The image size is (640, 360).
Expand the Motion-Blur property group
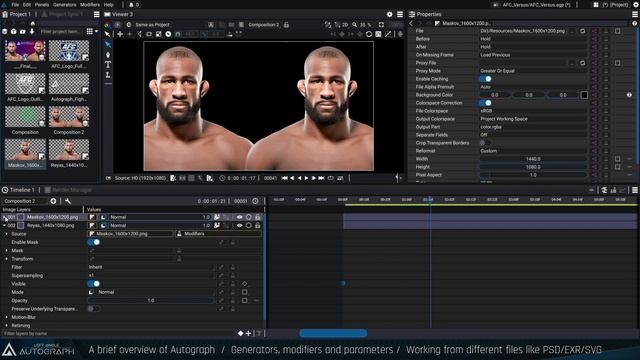pyautogui.click(x=7, y=317)
